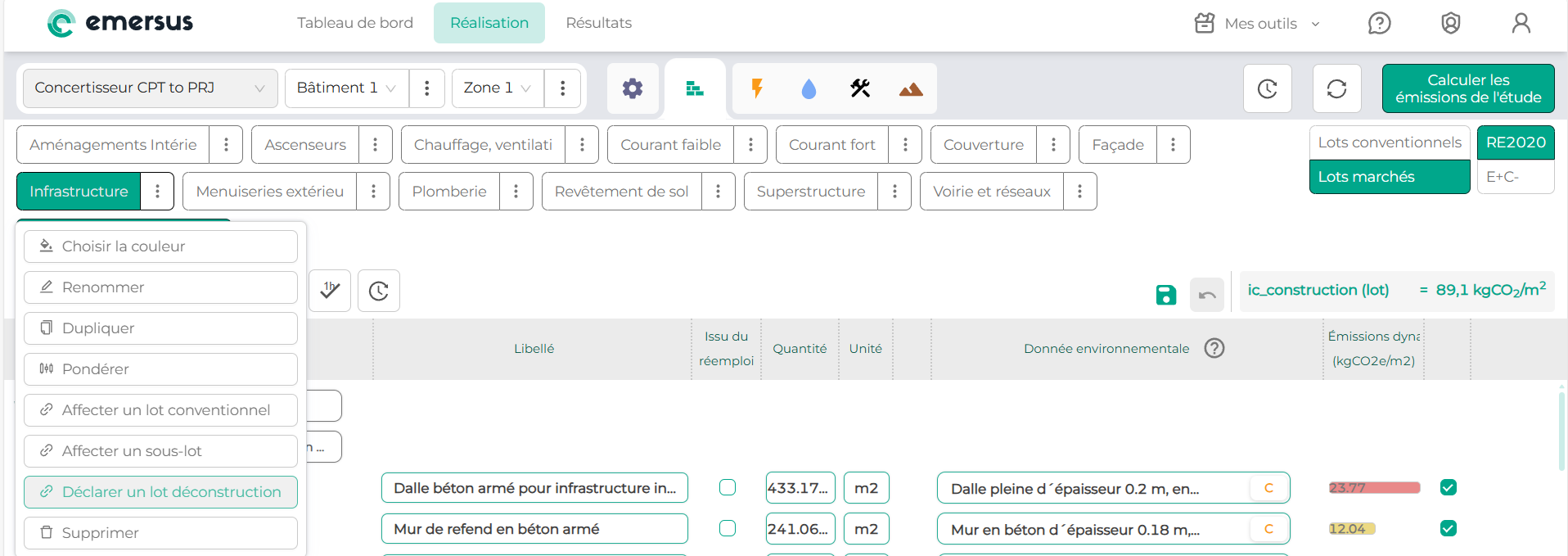Screen dimensions: 1568x556
Task: Open Zone 1 three-dot menu
Action: coord(562,88)
